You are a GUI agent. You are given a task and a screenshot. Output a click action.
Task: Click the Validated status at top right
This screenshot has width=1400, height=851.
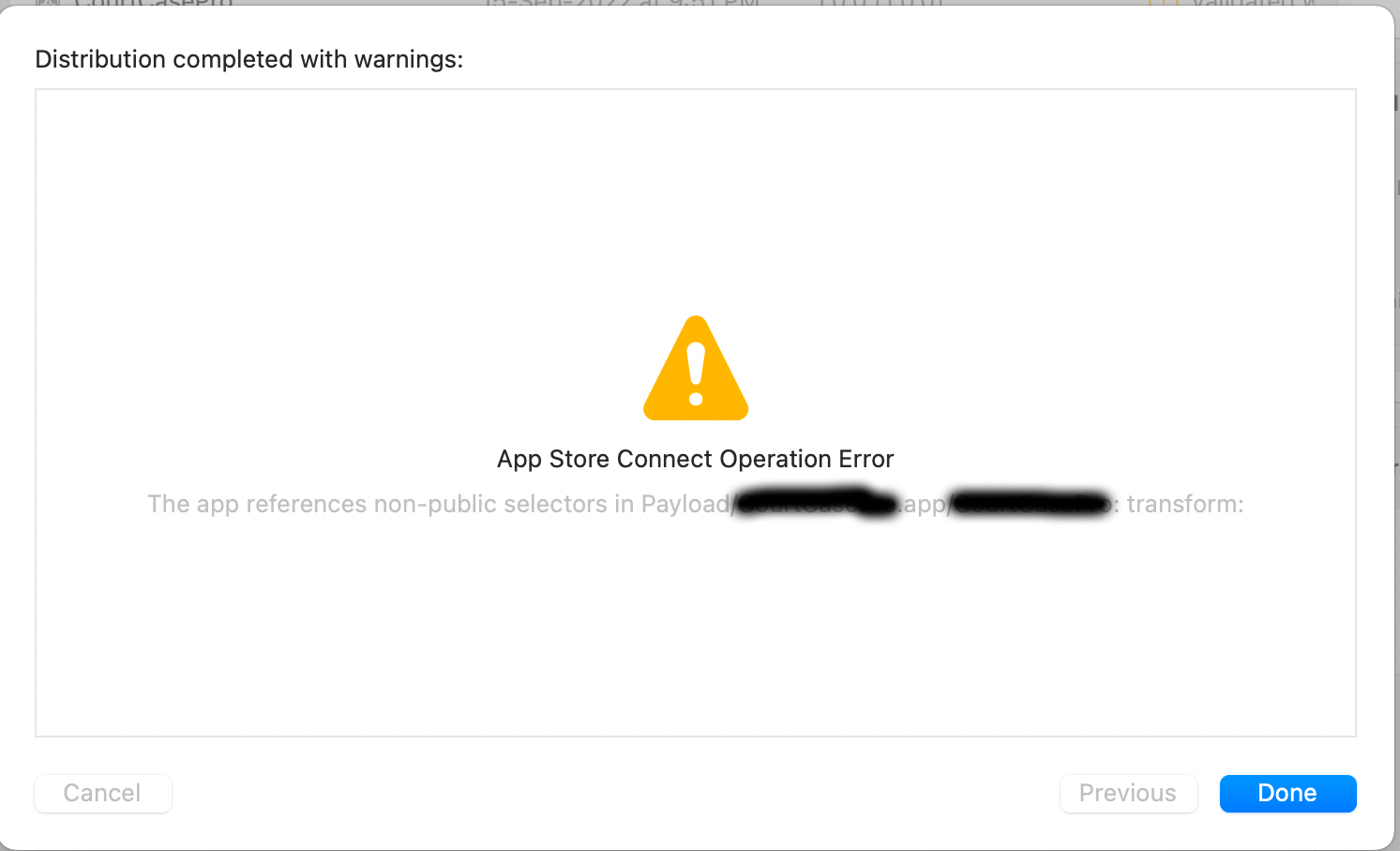1252,4
